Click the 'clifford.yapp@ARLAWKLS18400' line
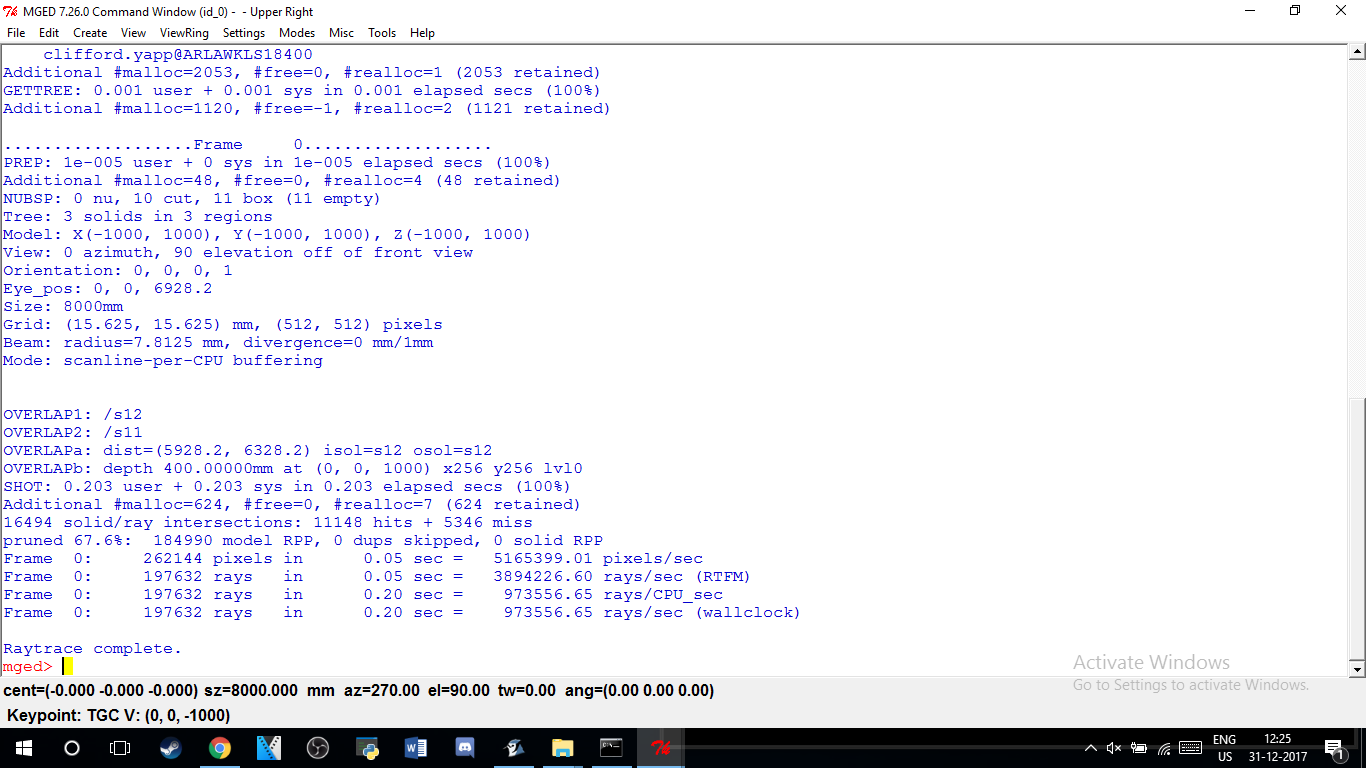Image resolution: width=1366 pixels, height=768 pixels. click(x=178, y=54)
